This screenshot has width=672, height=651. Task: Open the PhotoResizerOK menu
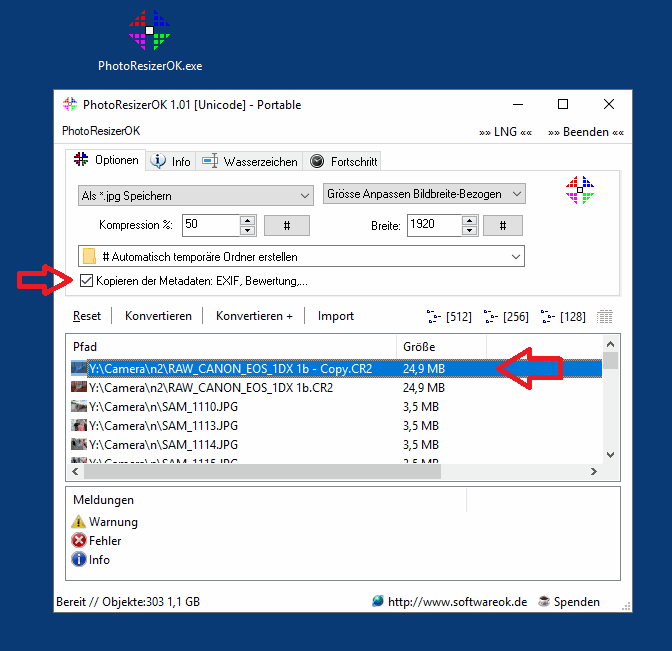tap(101, 131)
